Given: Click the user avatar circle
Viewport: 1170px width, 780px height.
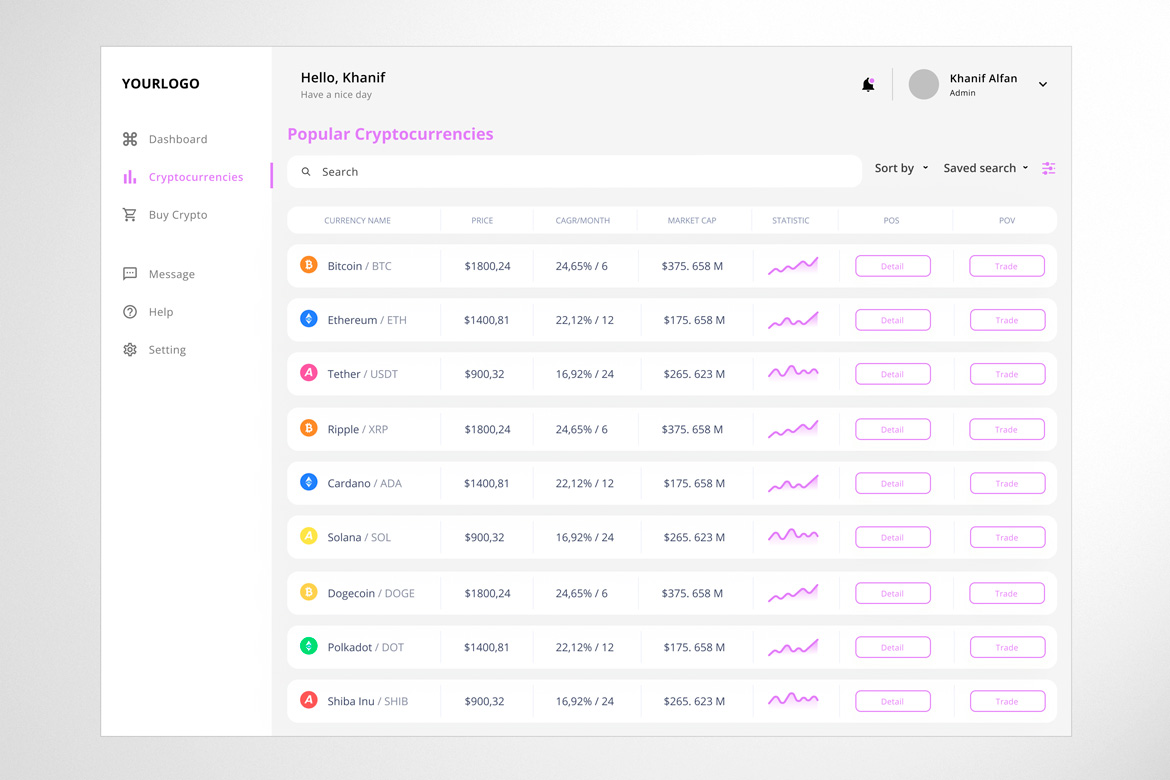Looking at the screenshot, I should [923, 85].
